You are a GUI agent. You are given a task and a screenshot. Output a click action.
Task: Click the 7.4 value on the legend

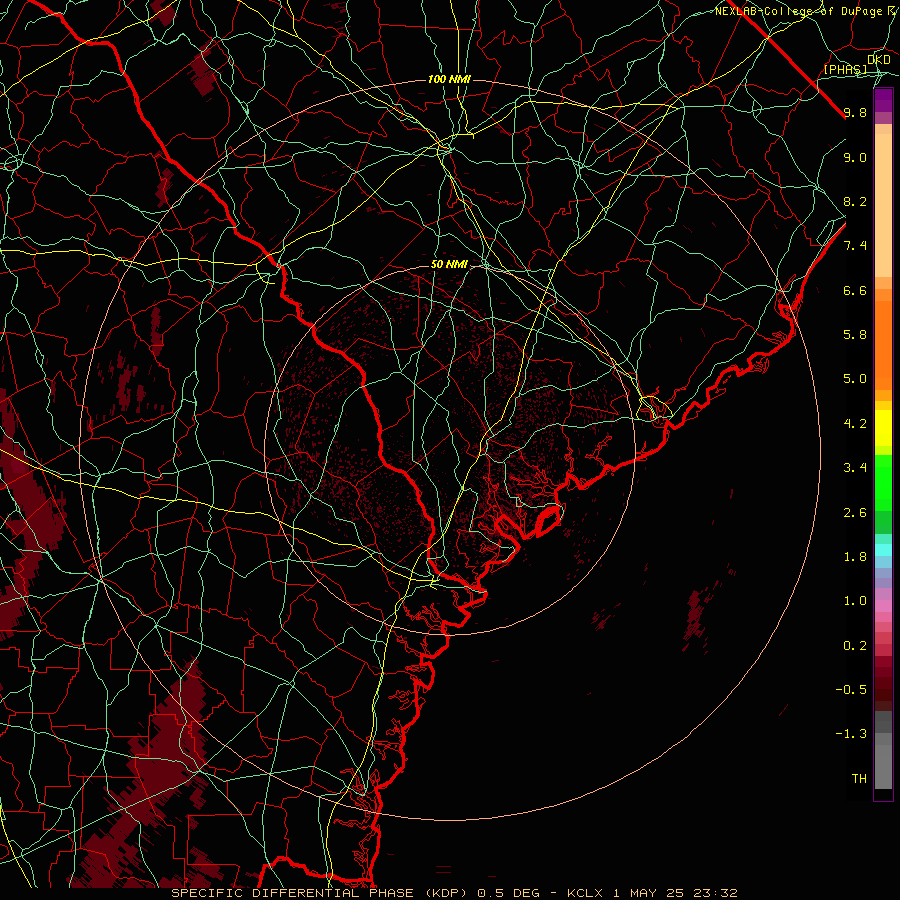click(855, 246)
